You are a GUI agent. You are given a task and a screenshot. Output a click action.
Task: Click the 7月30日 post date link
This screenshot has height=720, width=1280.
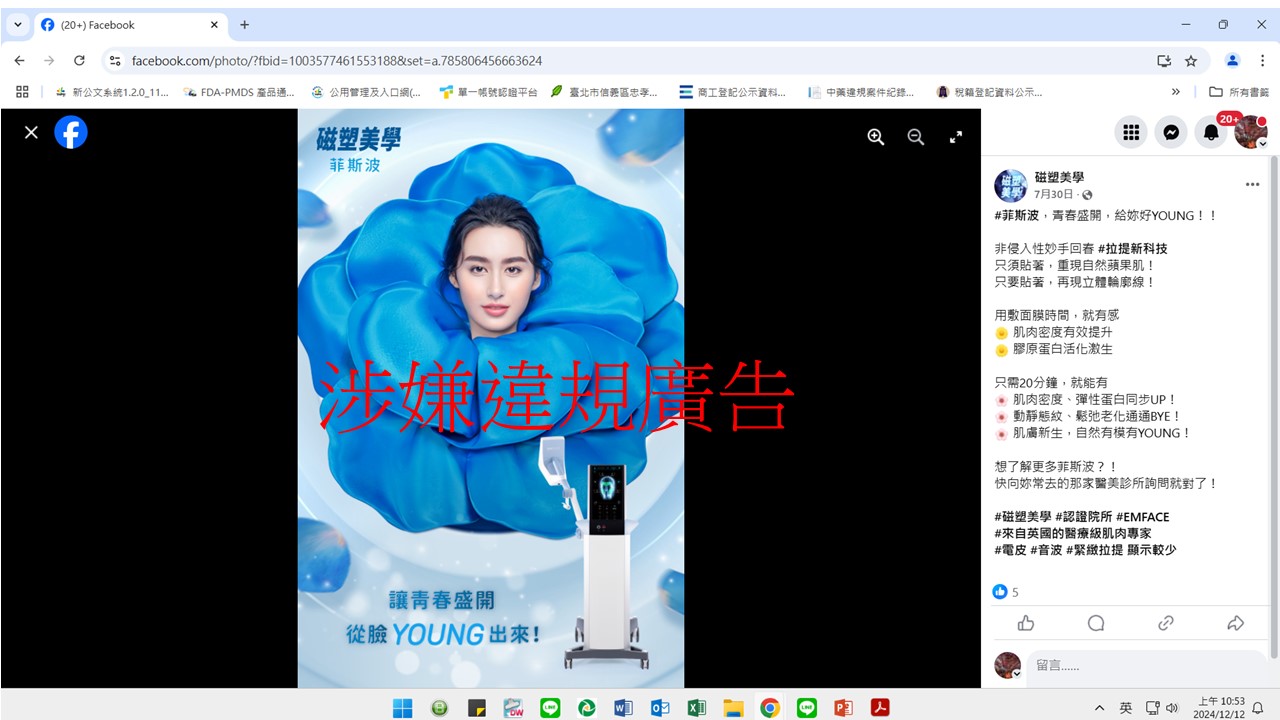tap(1054, 194)
